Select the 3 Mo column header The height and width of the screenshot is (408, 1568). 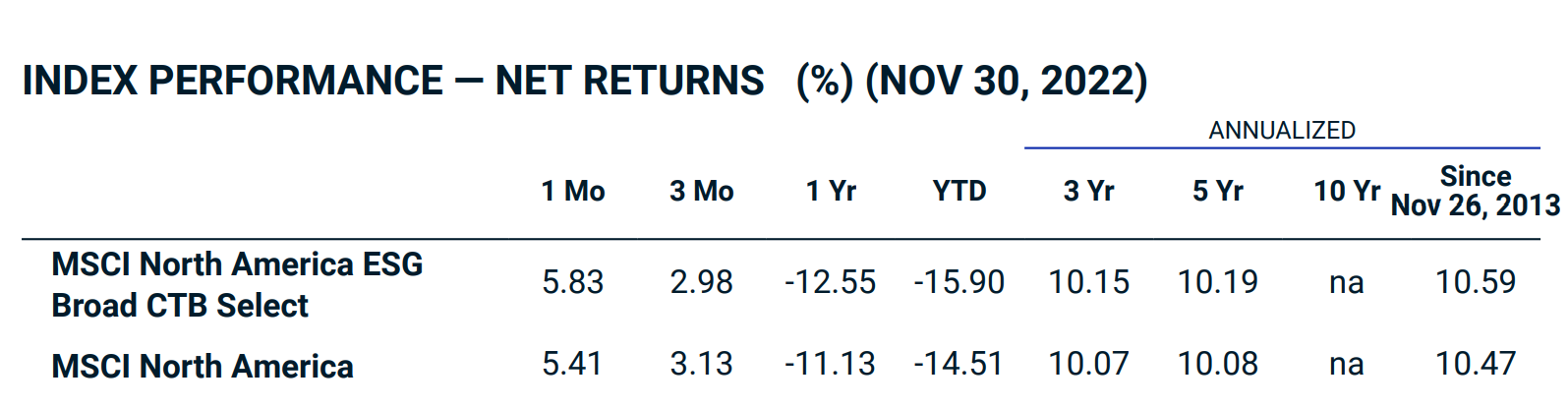tap(702, 191)
